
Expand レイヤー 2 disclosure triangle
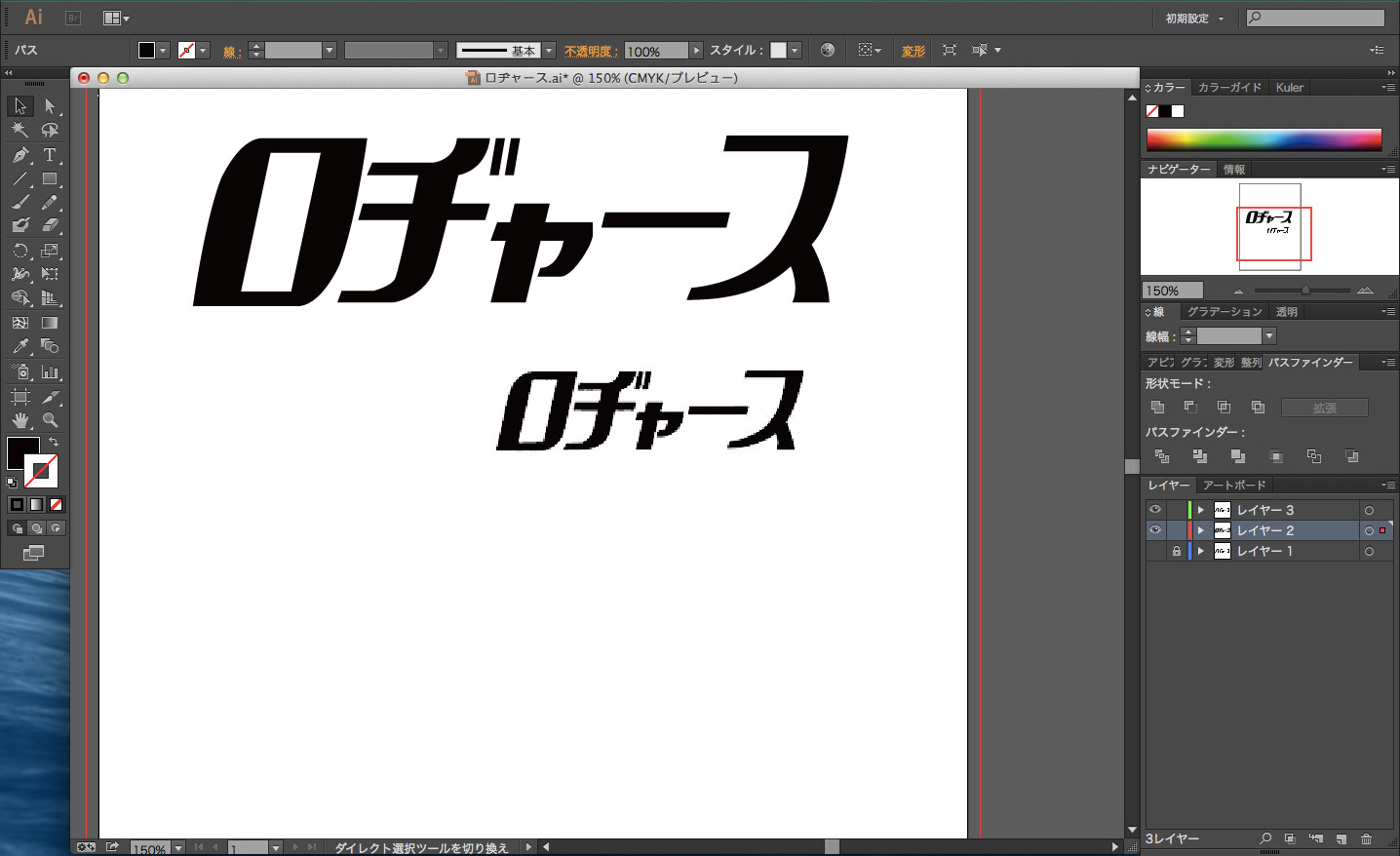coord(1201,530)
